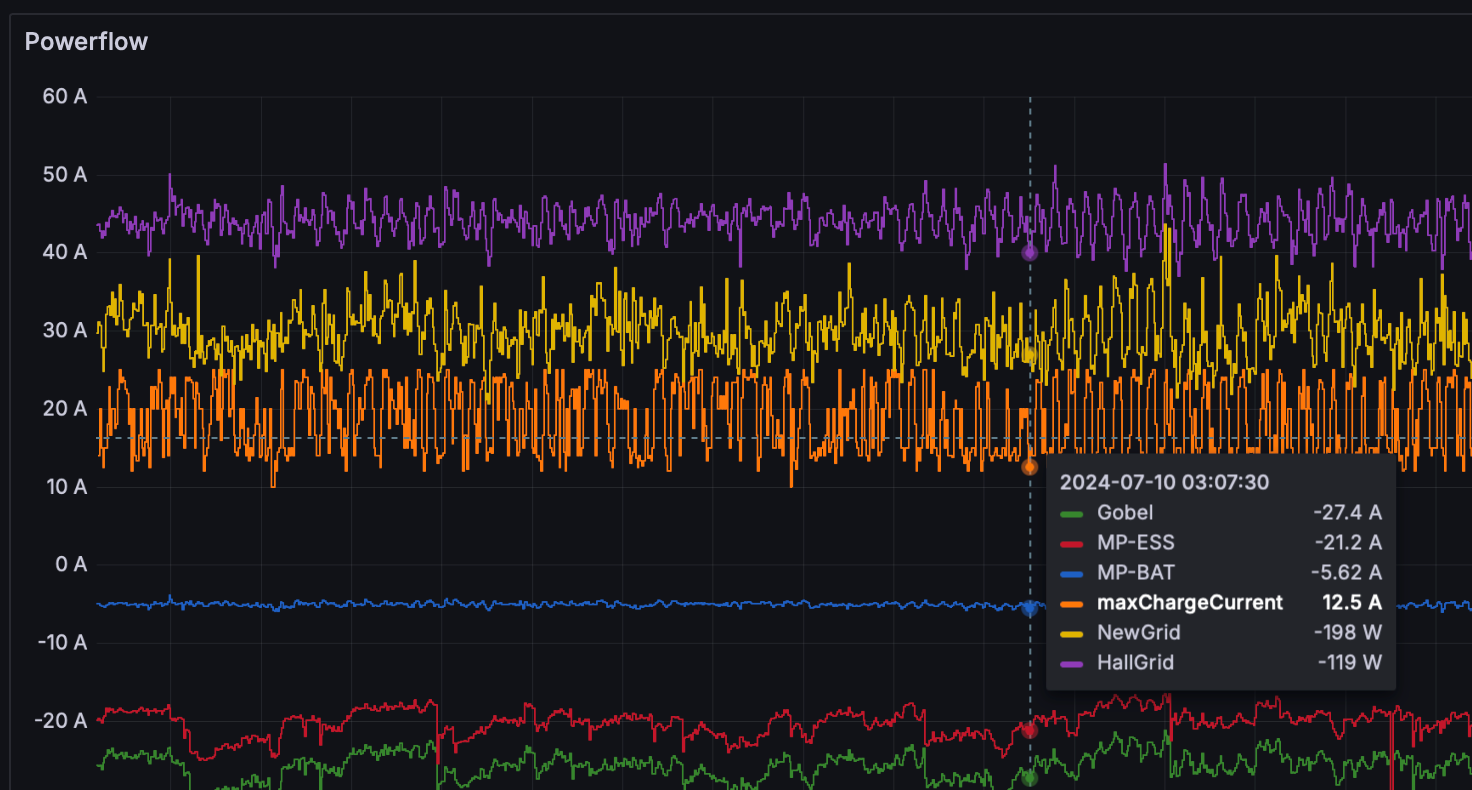Click the 12.5 A maxChargeCurrent value

coord(1352,603)
